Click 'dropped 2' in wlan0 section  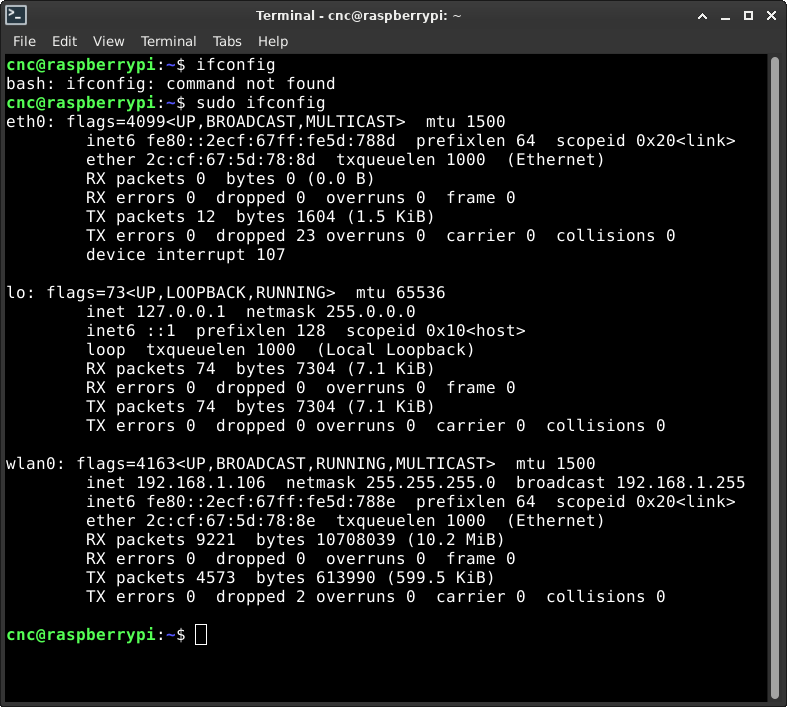point(260,597)
